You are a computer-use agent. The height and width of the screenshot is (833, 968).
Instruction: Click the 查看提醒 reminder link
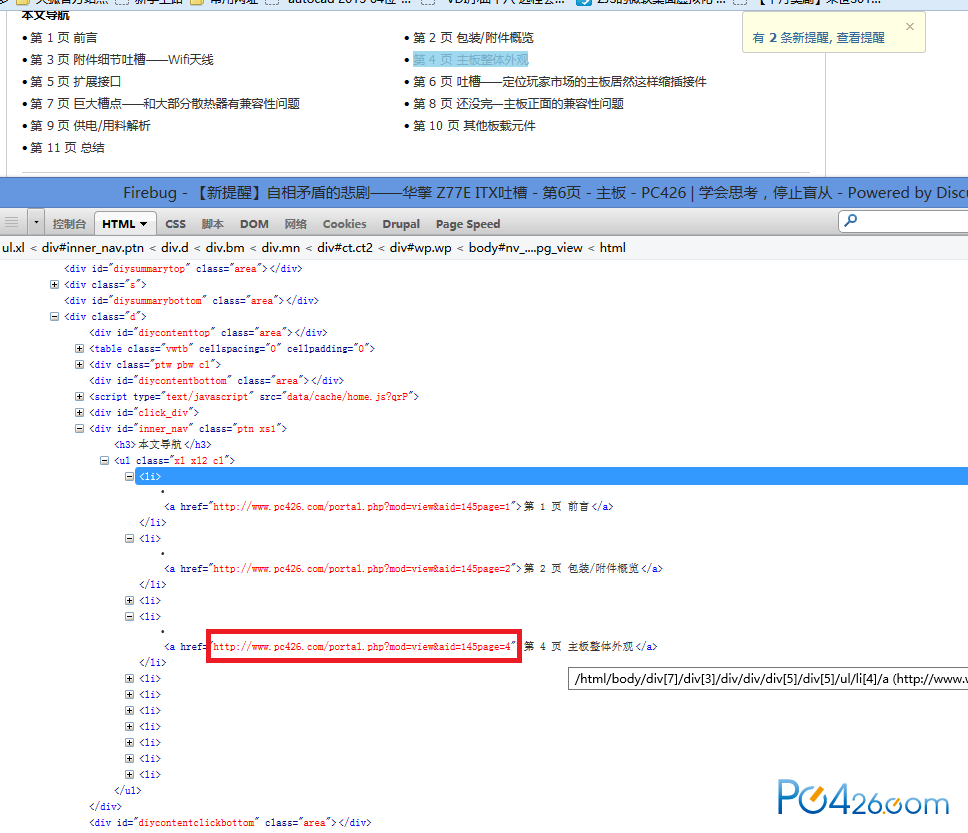tap(861, 38)
